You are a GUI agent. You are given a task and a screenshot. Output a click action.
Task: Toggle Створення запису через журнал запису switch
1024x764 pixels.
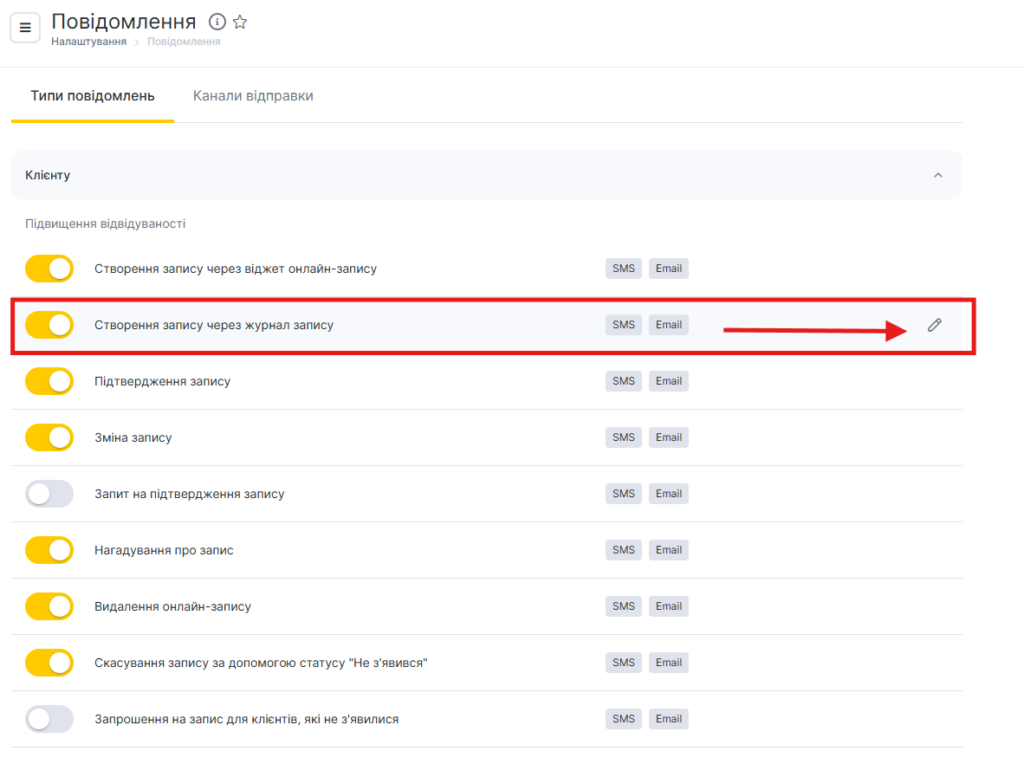pos(49,325)
